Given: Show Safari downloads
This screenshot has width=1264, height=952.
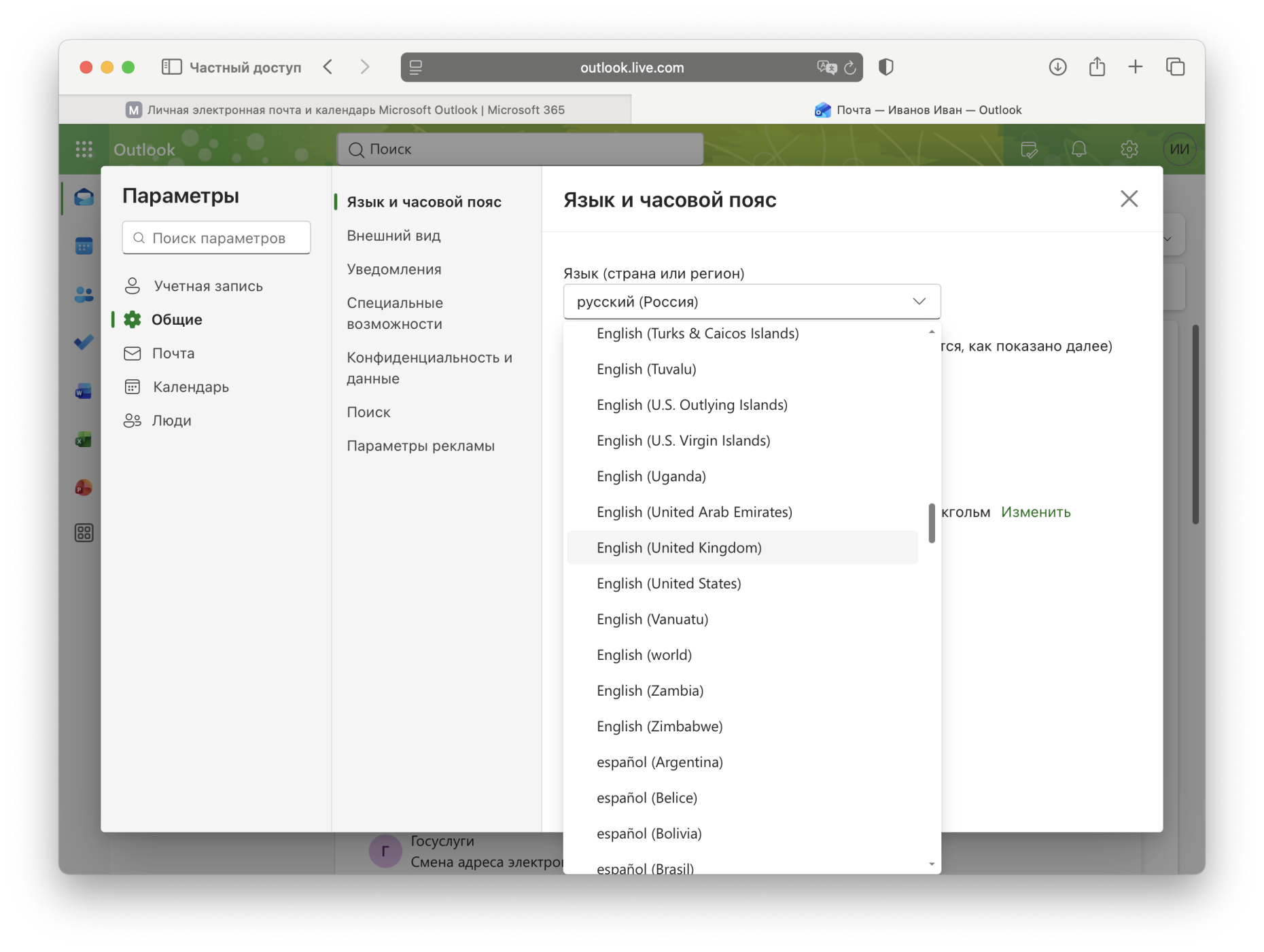Looking at the screenshot, I should pyautogui.click(x=1057, y=67).
